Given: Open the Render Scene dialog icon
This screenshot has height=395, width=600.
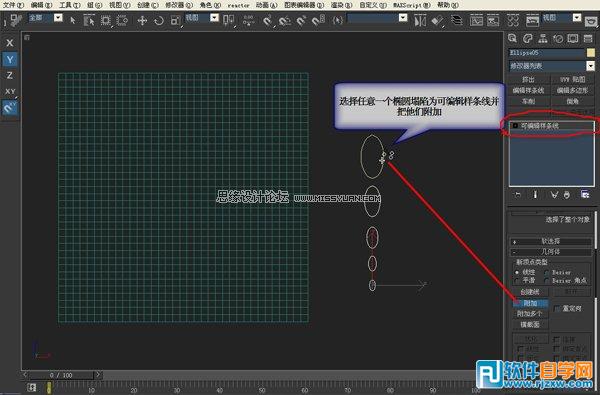Looking at the screenshot, I should [532, 20].
